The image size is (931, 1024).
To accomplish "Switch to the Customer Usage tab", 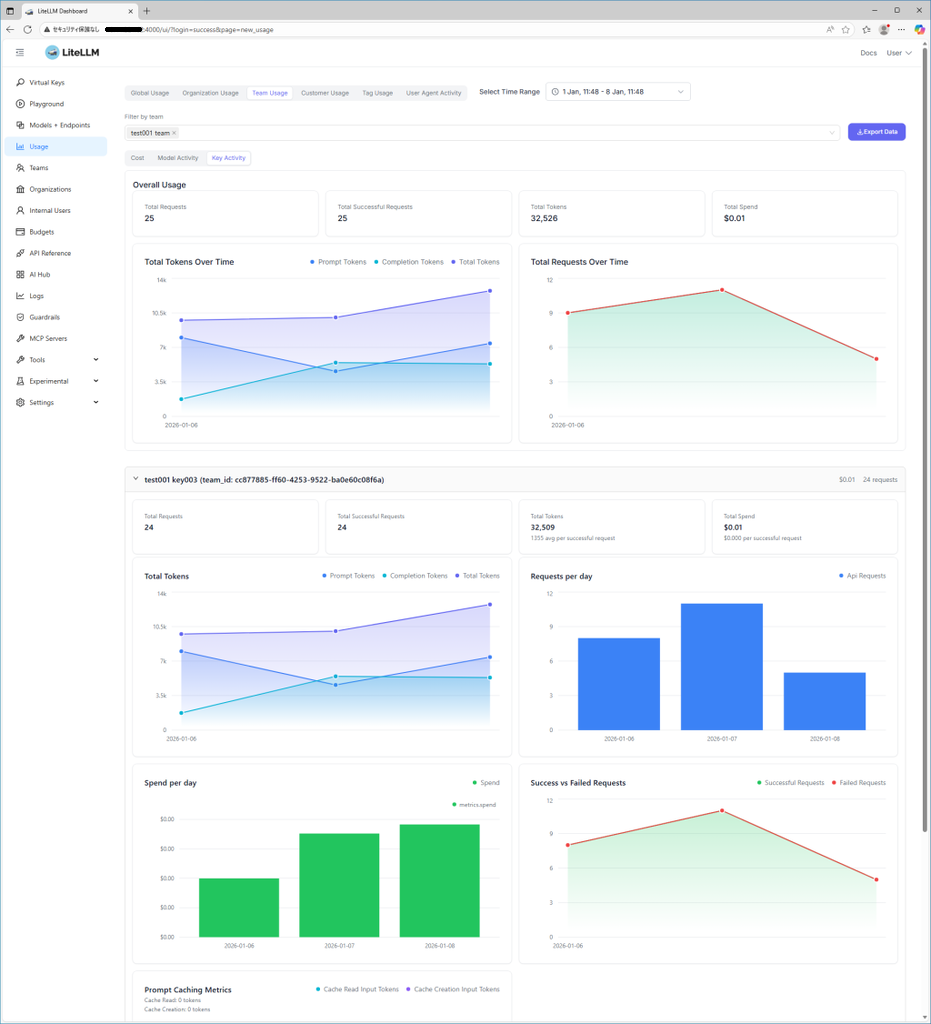I will 325,93.
